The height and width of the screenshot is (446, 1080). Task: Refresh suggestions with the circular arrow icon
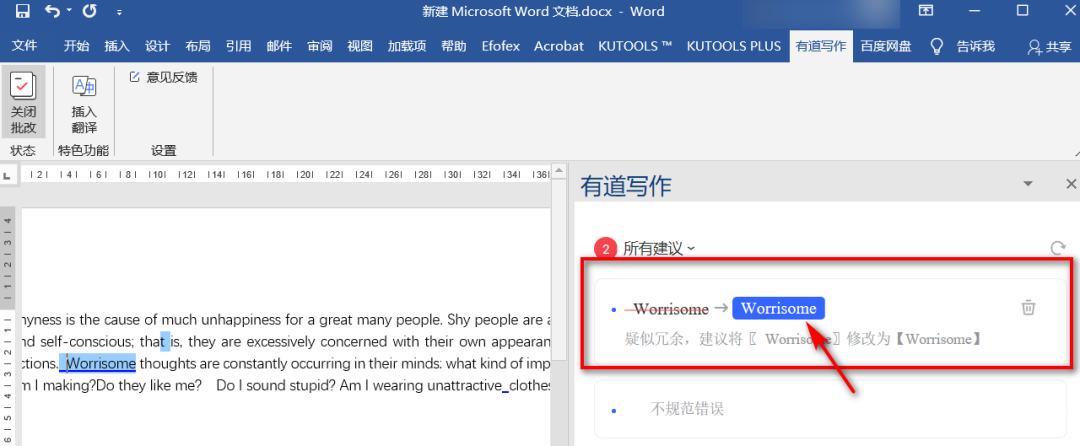click(x=1057, y=248)
